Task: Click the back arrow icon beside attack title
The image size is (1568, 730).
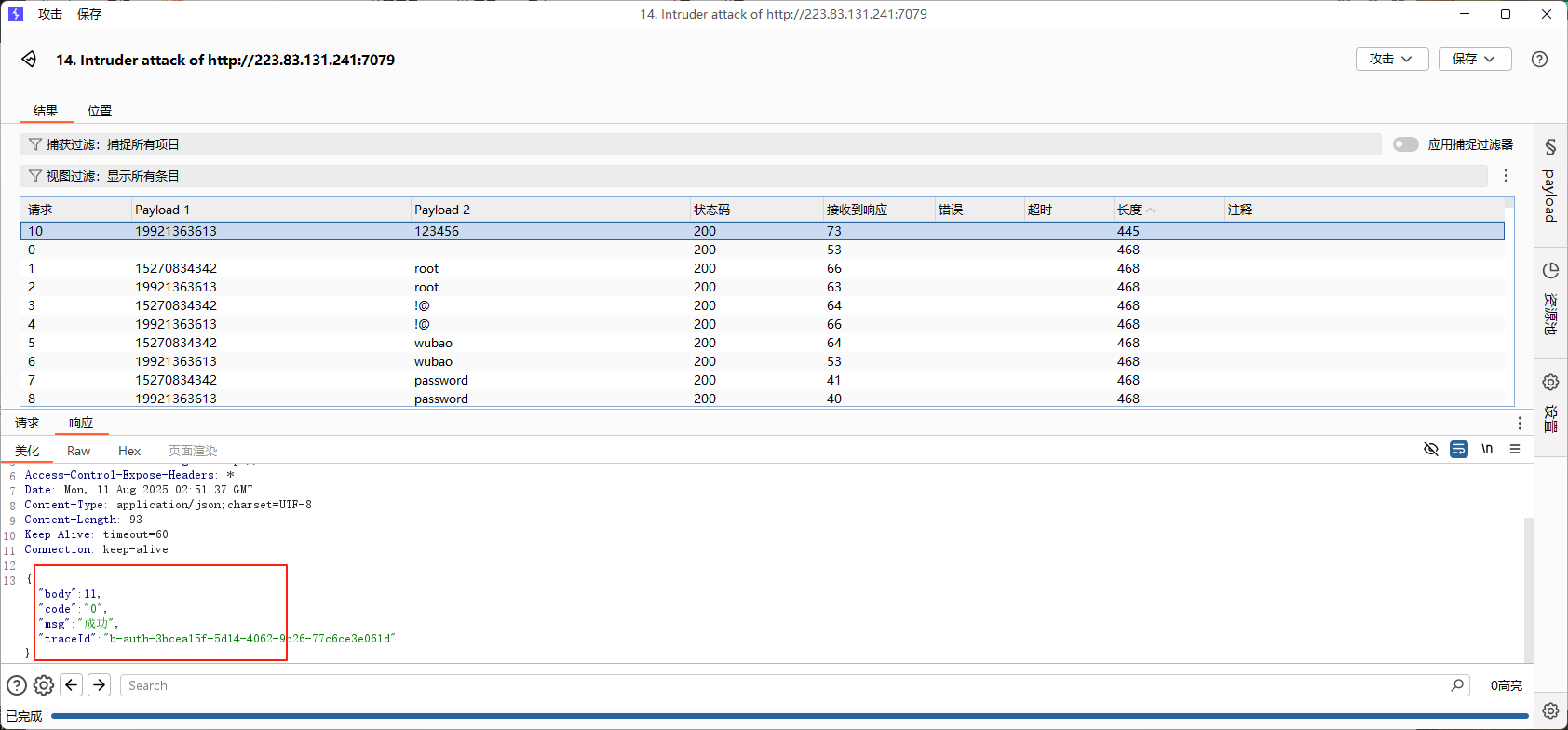Action: point(29,60)
